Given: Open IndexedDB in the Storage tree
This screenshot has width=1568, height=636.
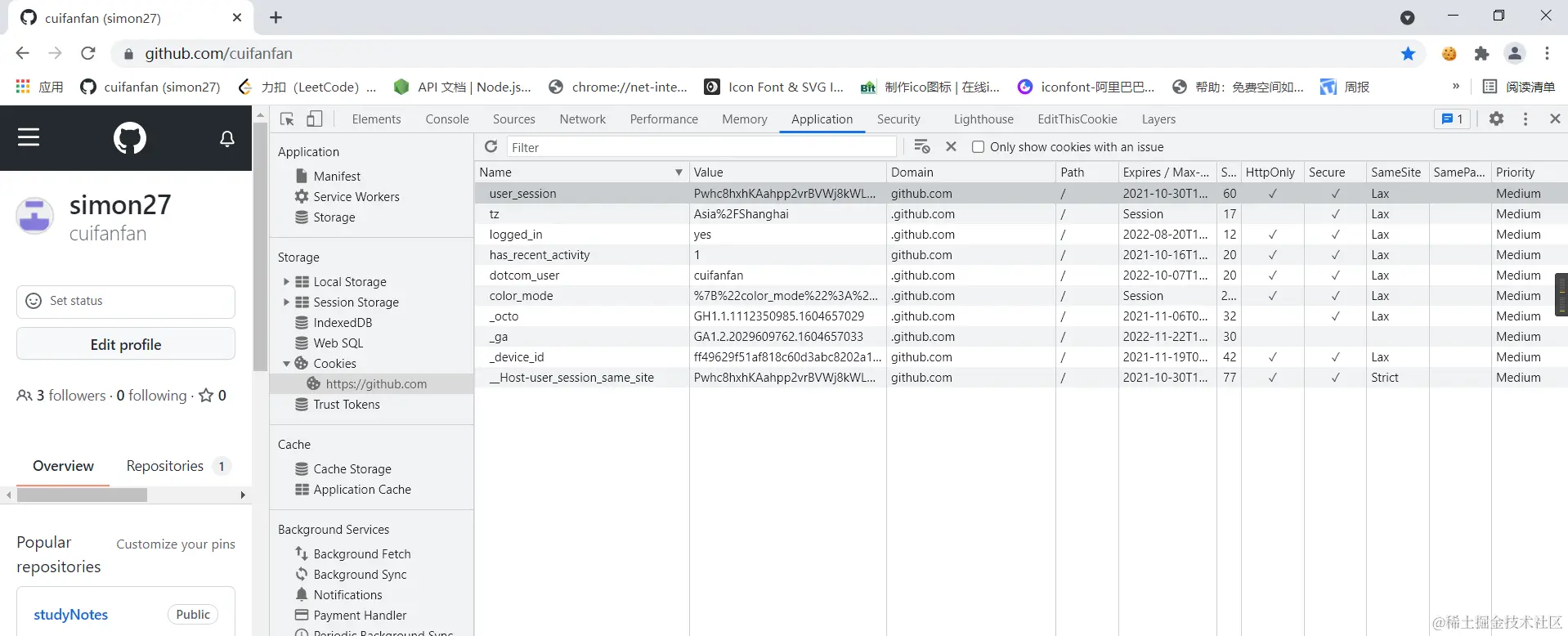Looking at the screenshot, I should [343, 323].
